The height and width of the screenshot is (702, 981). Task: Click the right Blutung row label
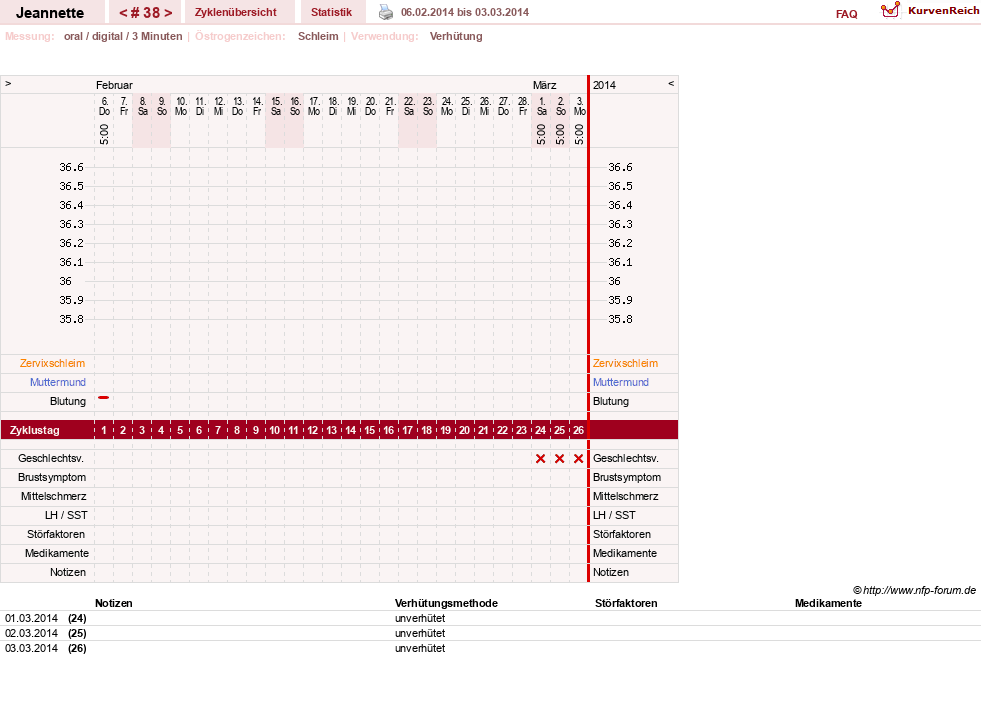[x=611, y=402]
